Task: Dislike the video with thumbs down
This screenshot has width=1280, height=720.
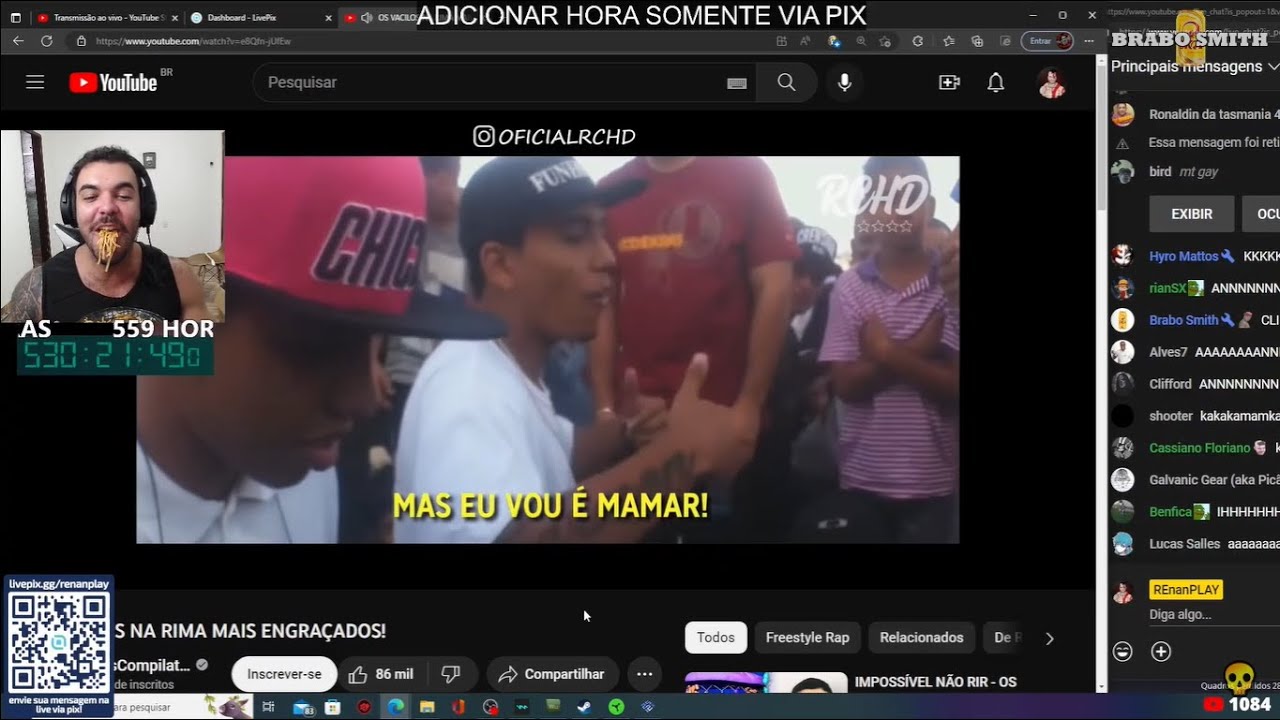Action: [x=451, y=674]
